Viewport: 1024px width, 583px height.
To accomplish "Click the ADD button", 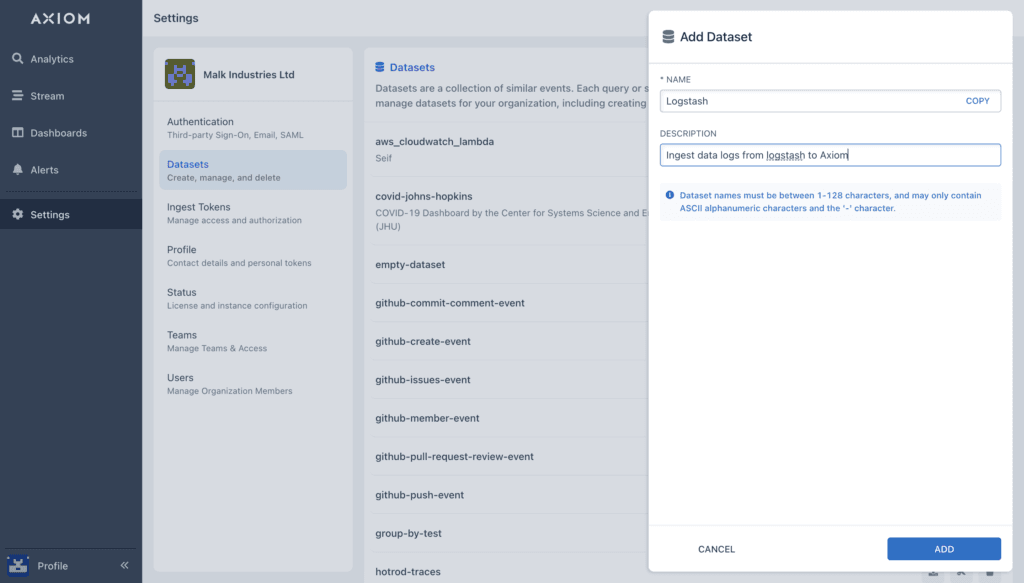I will click(x=944, y=549).
